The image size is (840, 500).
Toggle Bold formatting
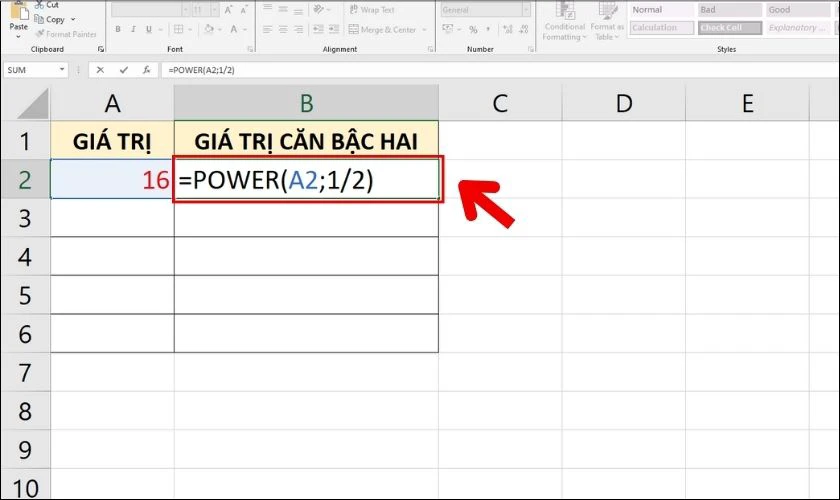click(x=118, y=29)
